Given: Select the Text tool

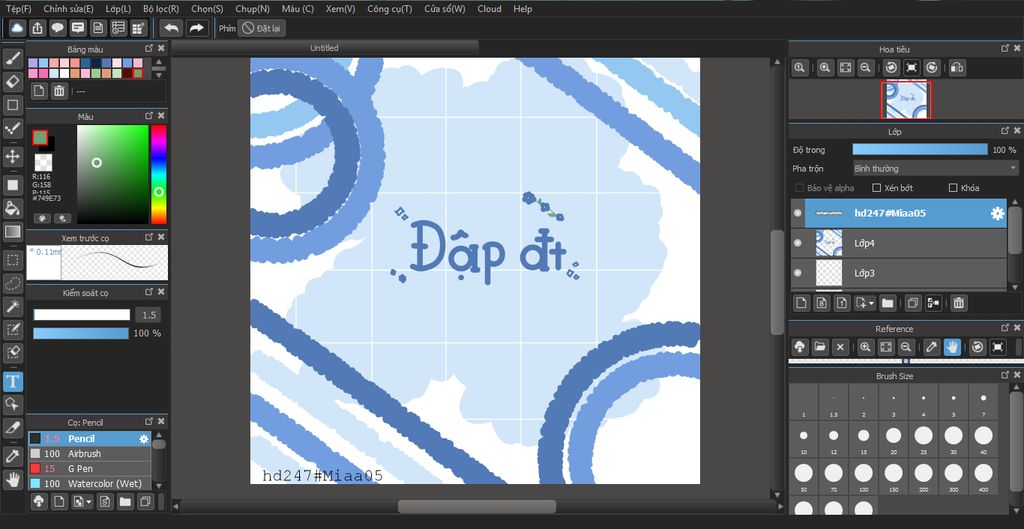Looking at the screenshot, I should [13, 381].
